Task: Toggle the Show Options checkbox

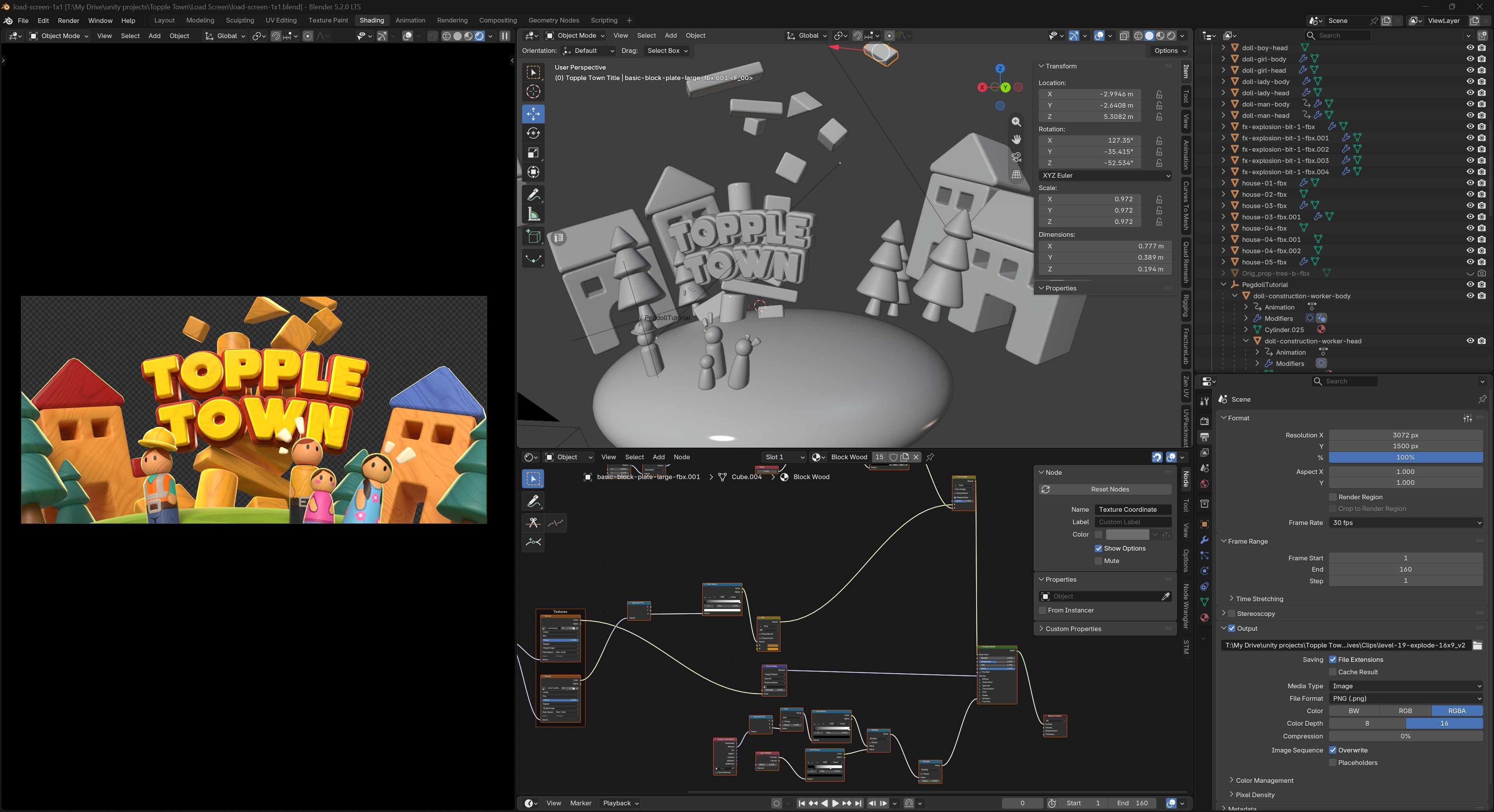Action: 1098,548
